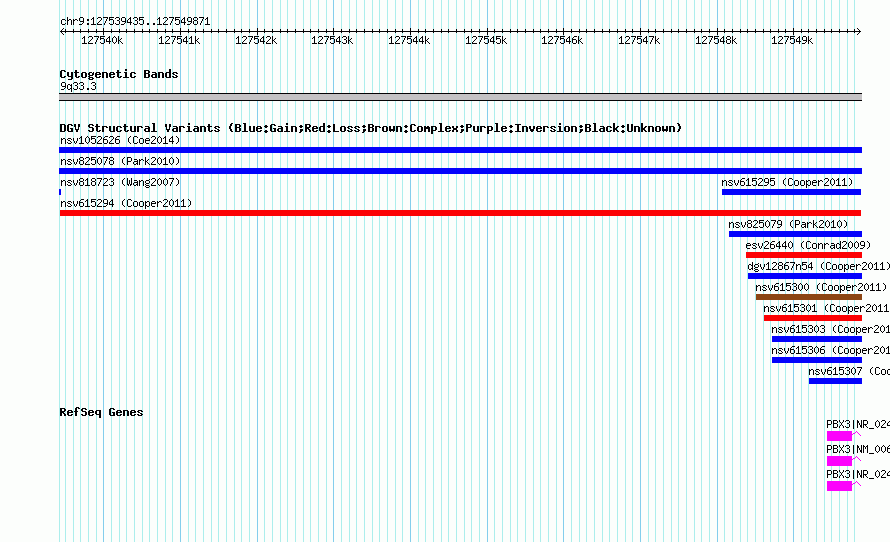
Task: Open the PBX3|NM_006 gene label
Action: click(858, 449)
